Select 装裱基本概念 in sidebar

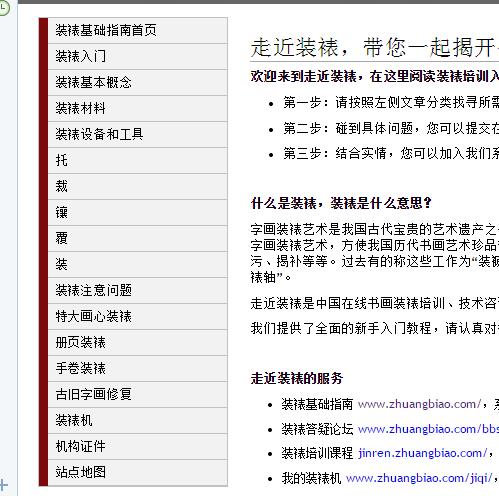[x=138, y=82]
